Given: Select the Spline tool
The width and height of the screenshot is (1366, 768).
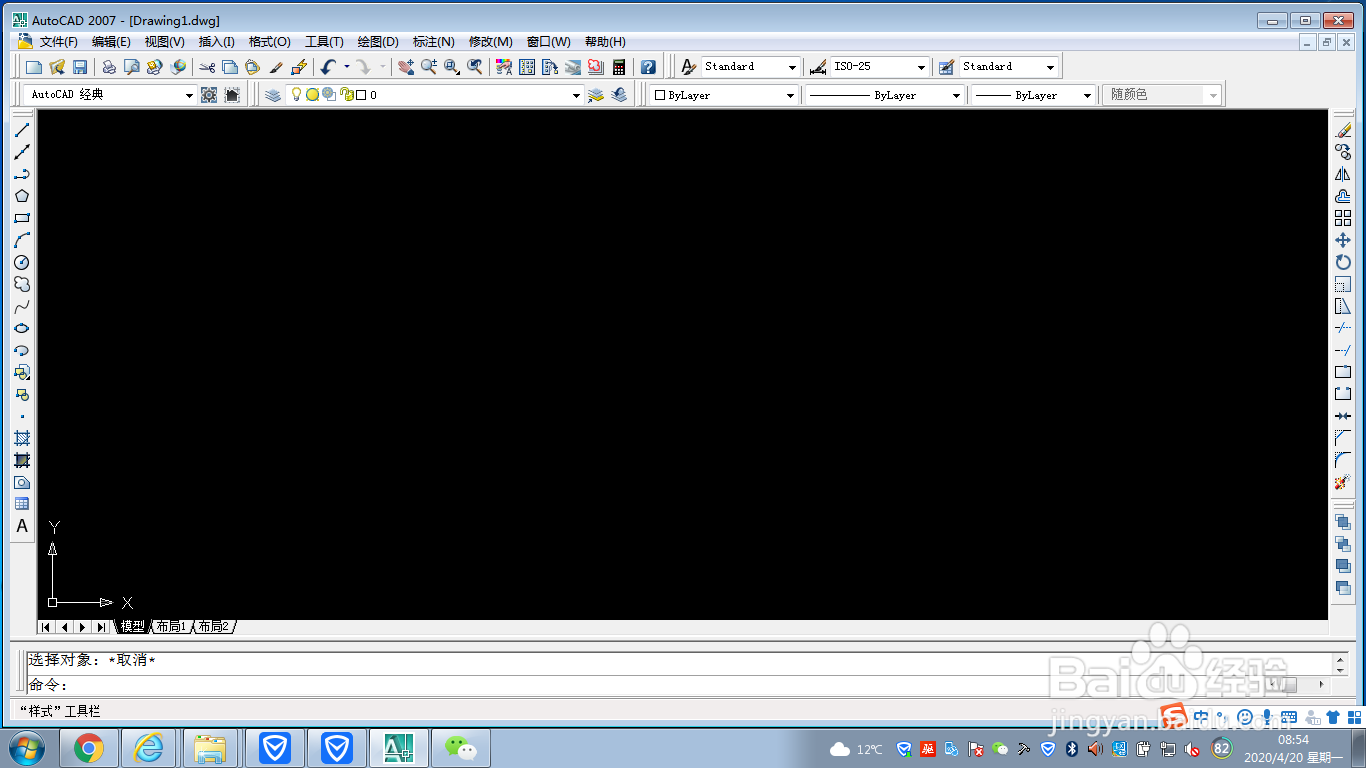Looking at the screenshot, I should 22,306.
